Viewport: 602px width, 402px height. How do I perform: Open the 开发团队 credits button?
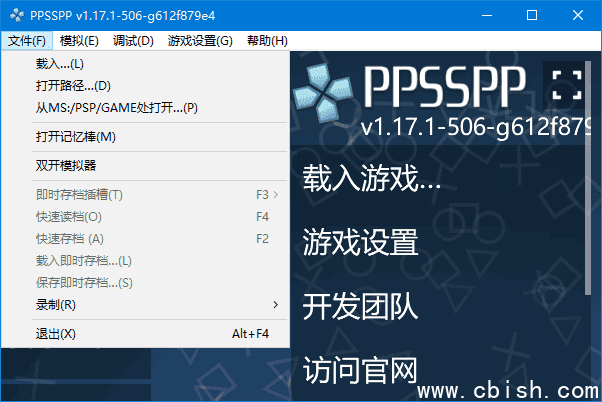coord(360,305)
